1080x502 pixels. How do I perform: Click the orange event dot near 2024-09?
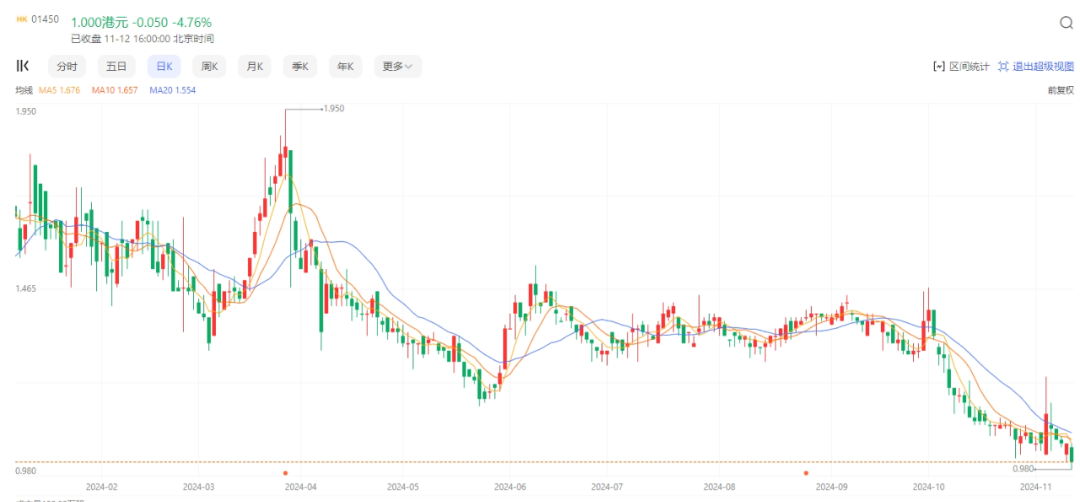[x=806, y=472]
